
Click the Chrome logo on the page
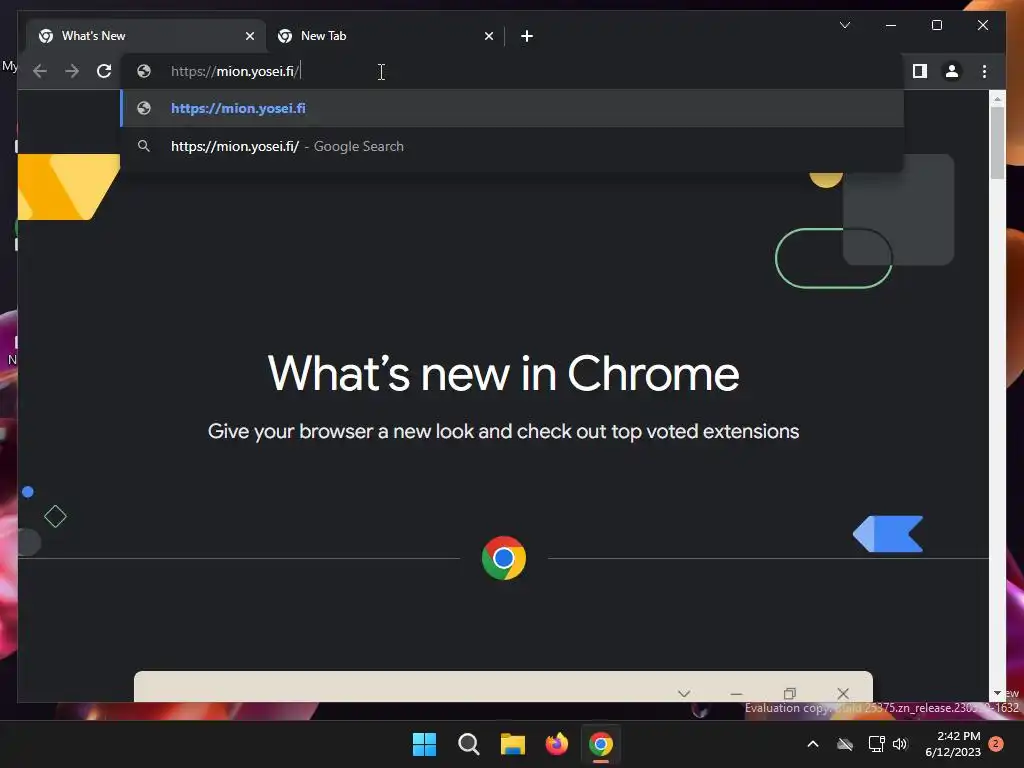coord(504,558)
